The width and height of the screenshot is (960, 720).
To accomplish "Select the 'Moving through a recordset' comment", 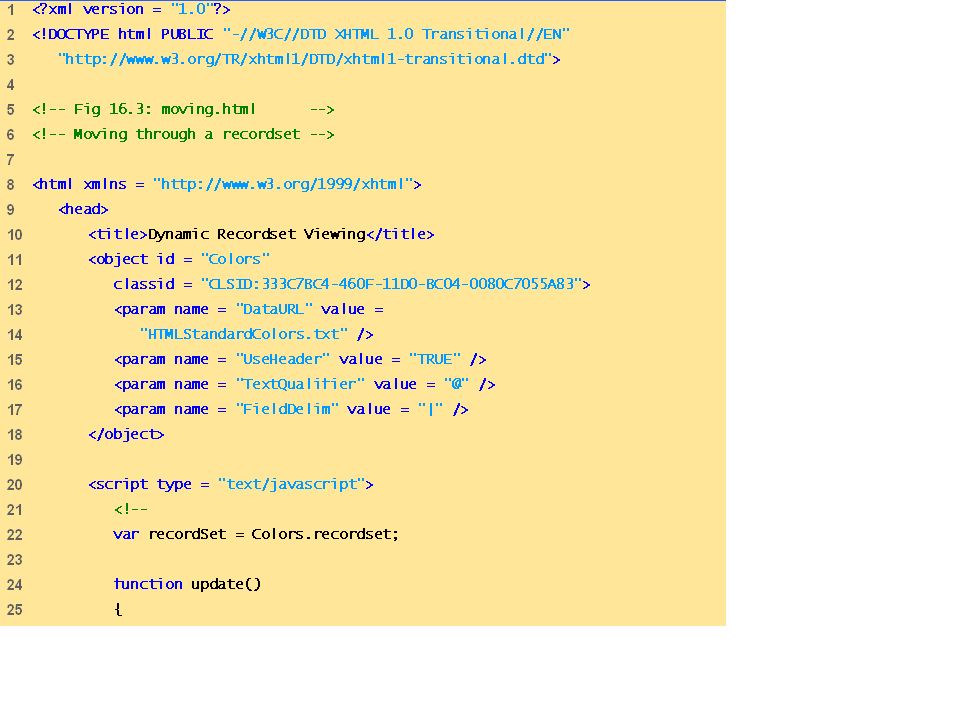I will [x=183, y=134].
